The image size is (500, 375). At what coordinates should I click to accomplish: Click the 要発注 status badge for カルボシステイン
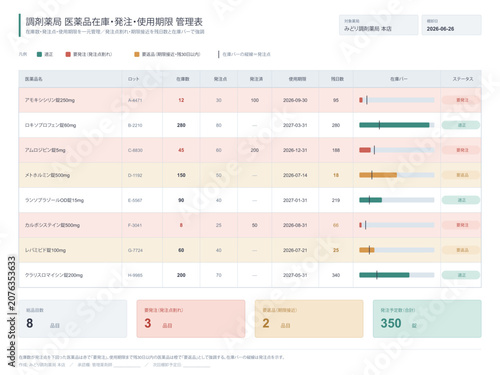(x=461, y=225)
